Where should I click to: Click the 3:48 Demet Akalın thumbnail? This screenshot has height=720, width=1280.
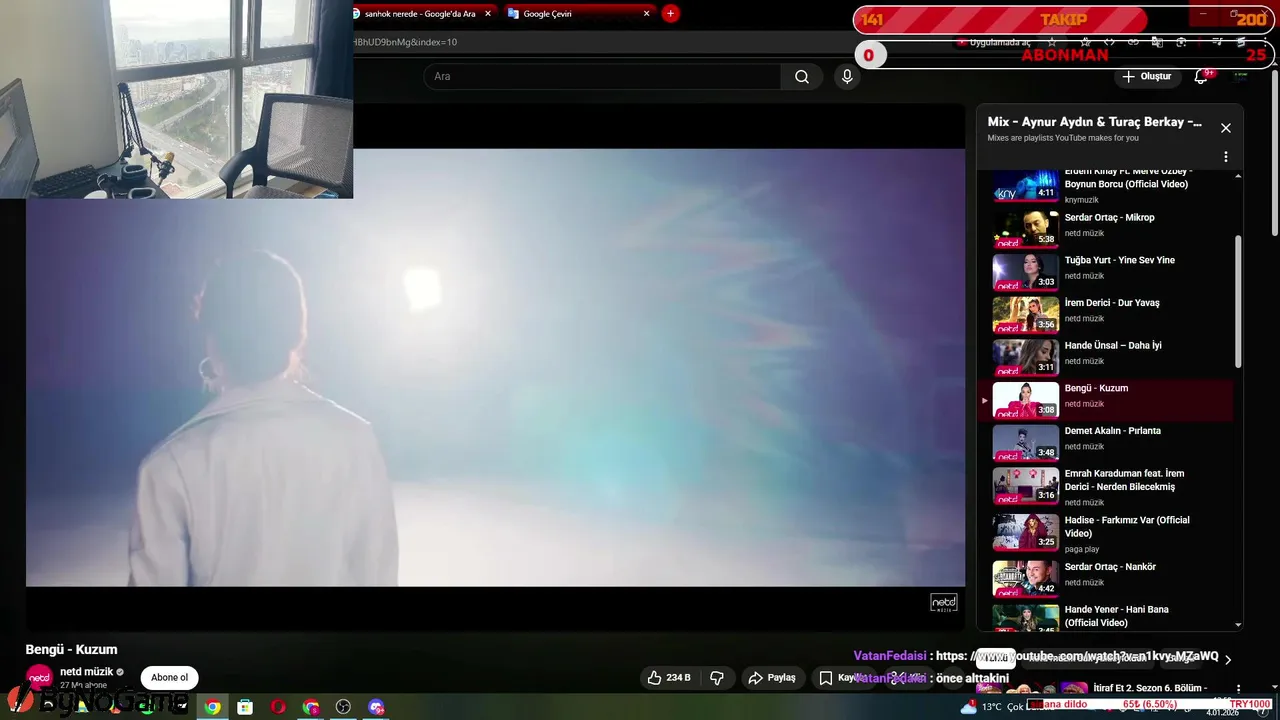click(x=1025, y=442)
